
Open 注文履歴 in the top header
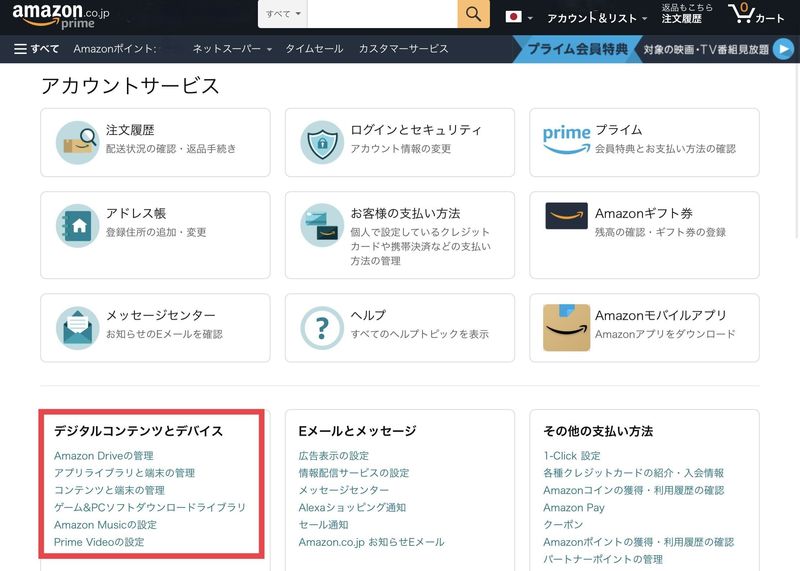click(x=682, y=19)
